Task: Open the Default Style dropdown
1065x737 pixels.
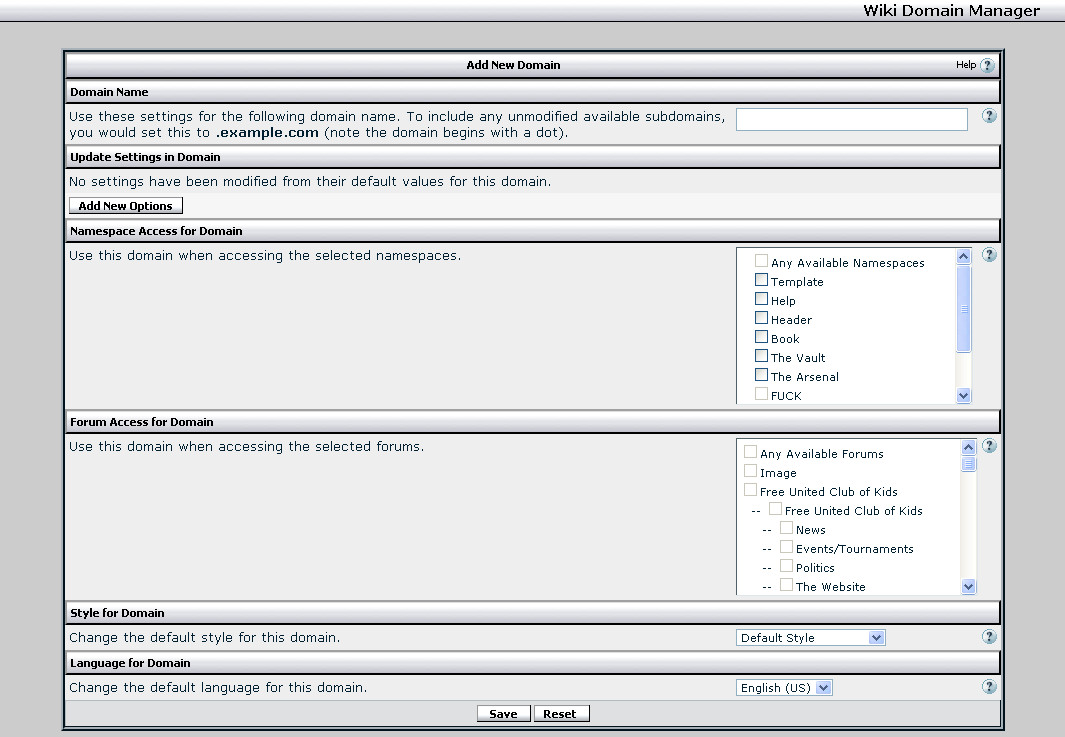Action: point(811,638)
